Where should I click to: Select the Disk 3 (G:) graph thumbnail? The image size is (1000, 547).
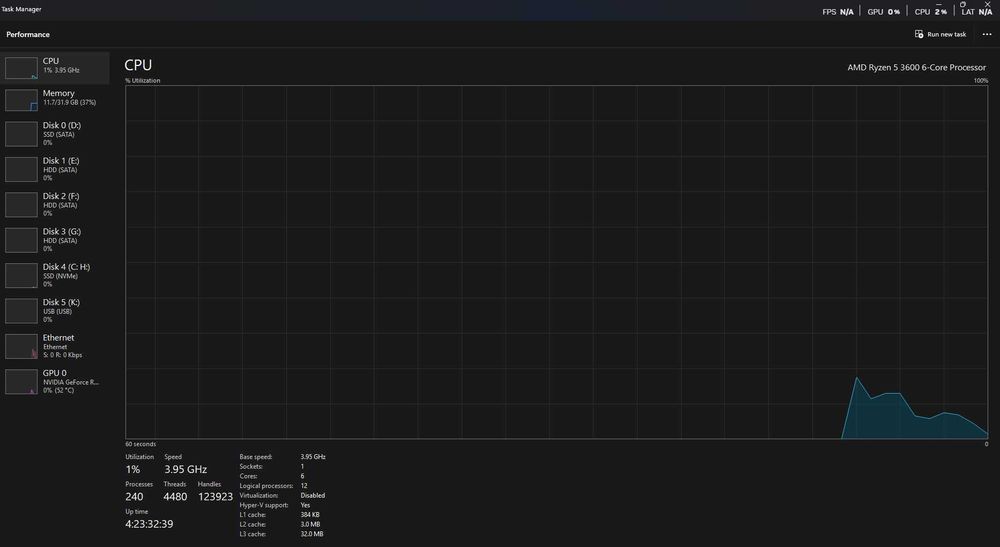[21, 240]
